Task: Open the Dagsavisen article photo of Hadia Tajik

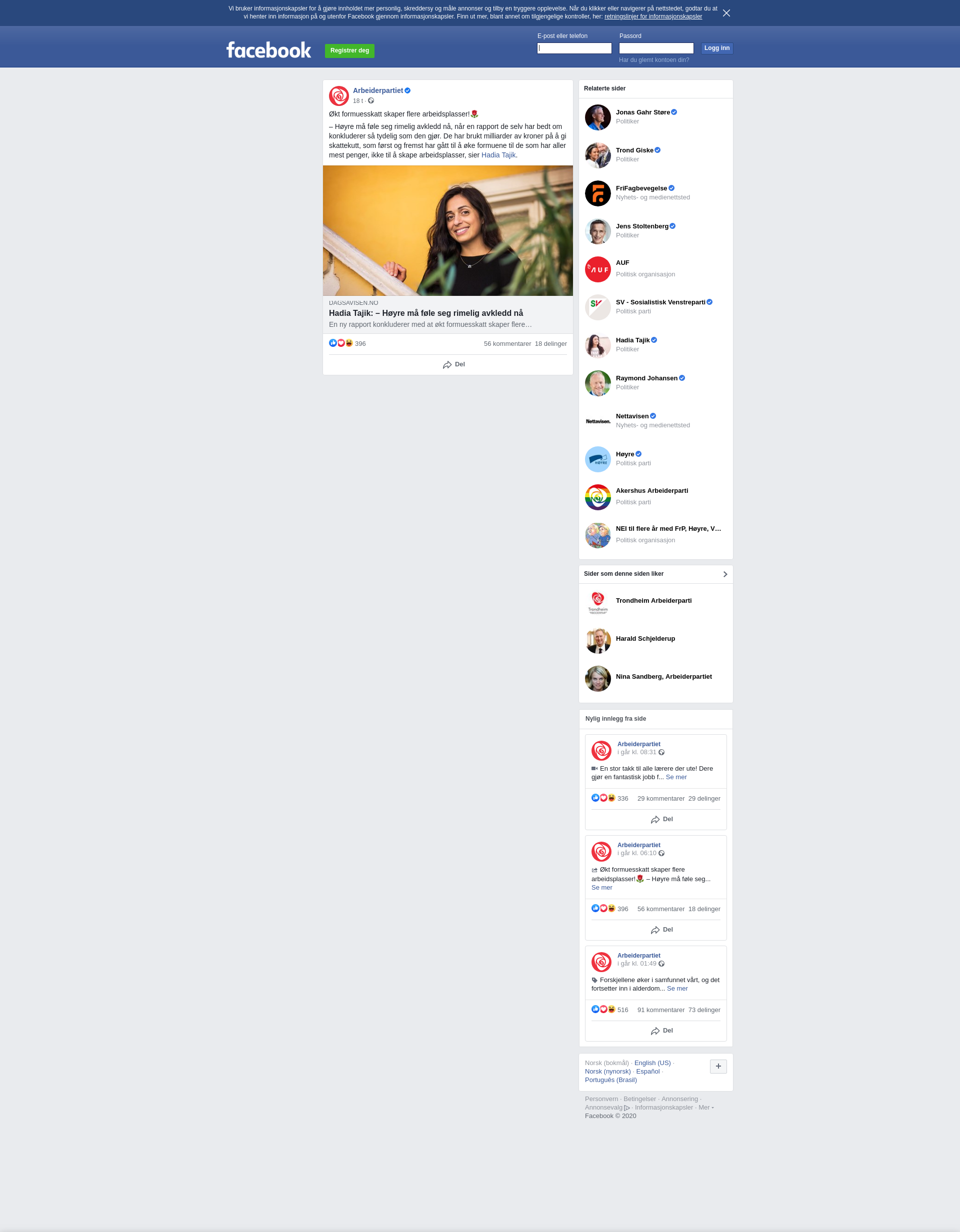Action: [x=447, y=230]
